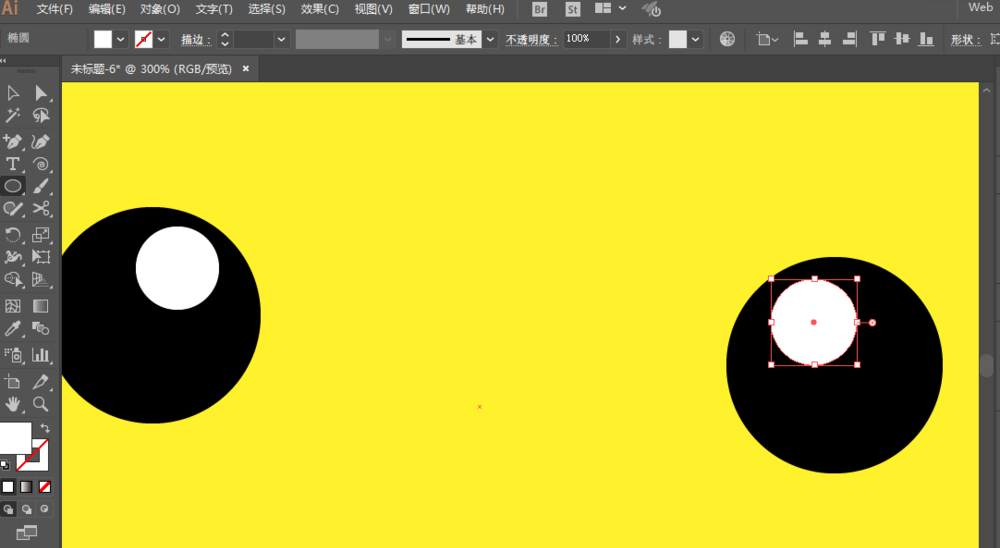
Task: Open the arrange documents dropdown
Action: 610,9
